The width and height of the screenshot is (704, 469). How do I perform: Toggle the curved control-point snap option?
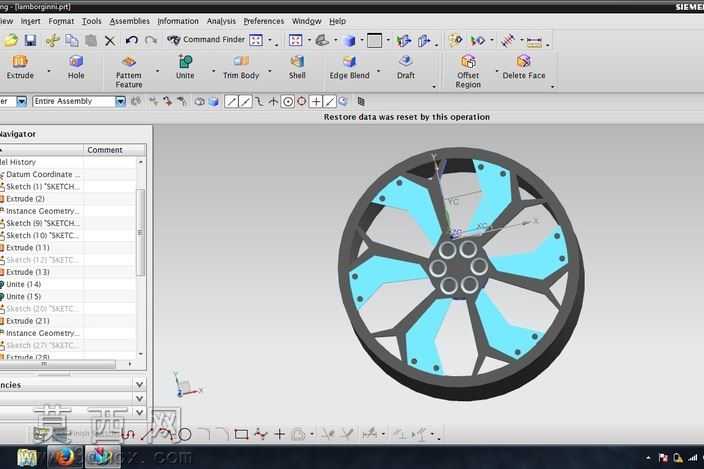coord(260,102)
